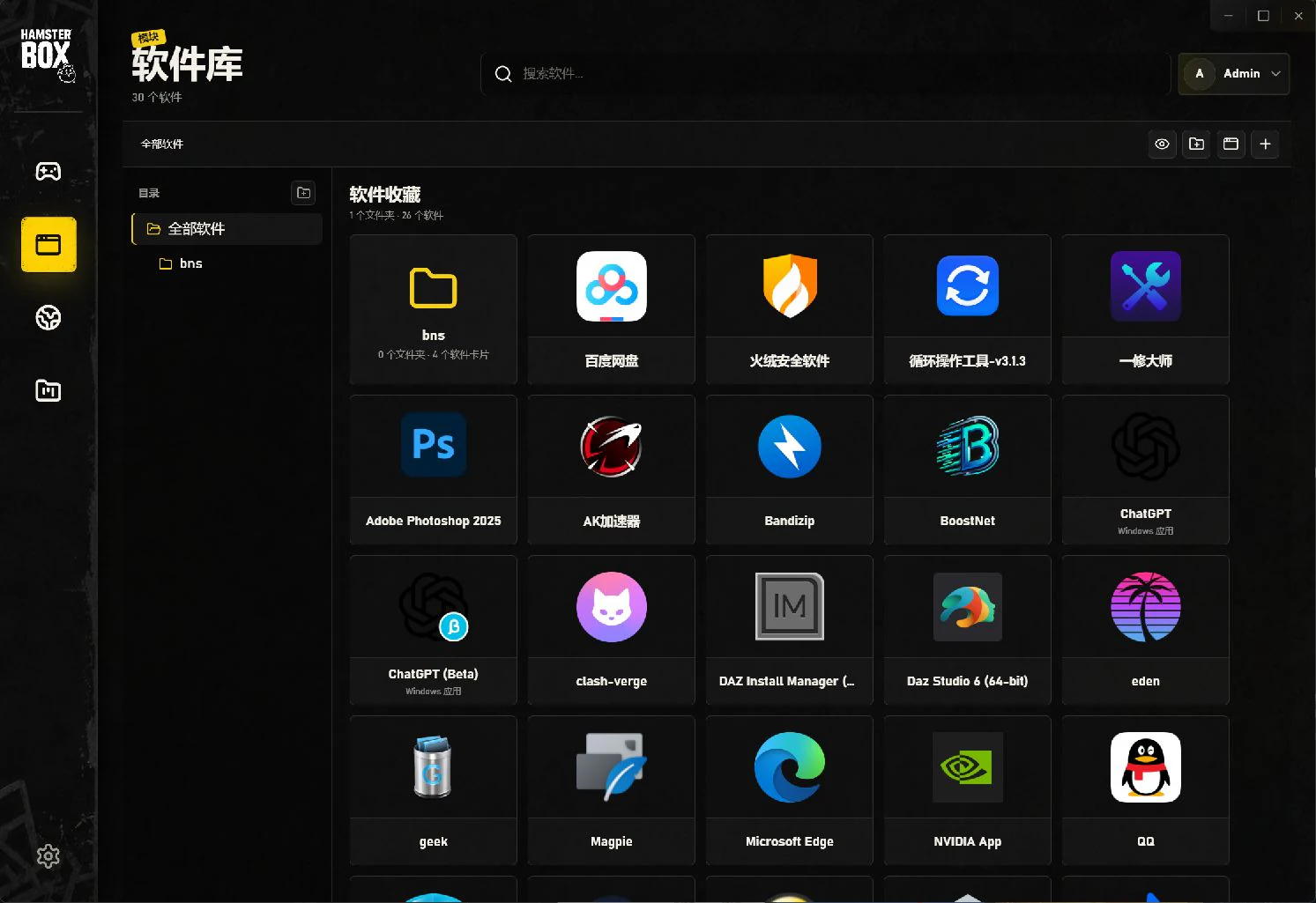The width and height of the screenshot is (1316, 903).
Task: Click the Microsoft Edge name label
Action: (x=789, y=841)
